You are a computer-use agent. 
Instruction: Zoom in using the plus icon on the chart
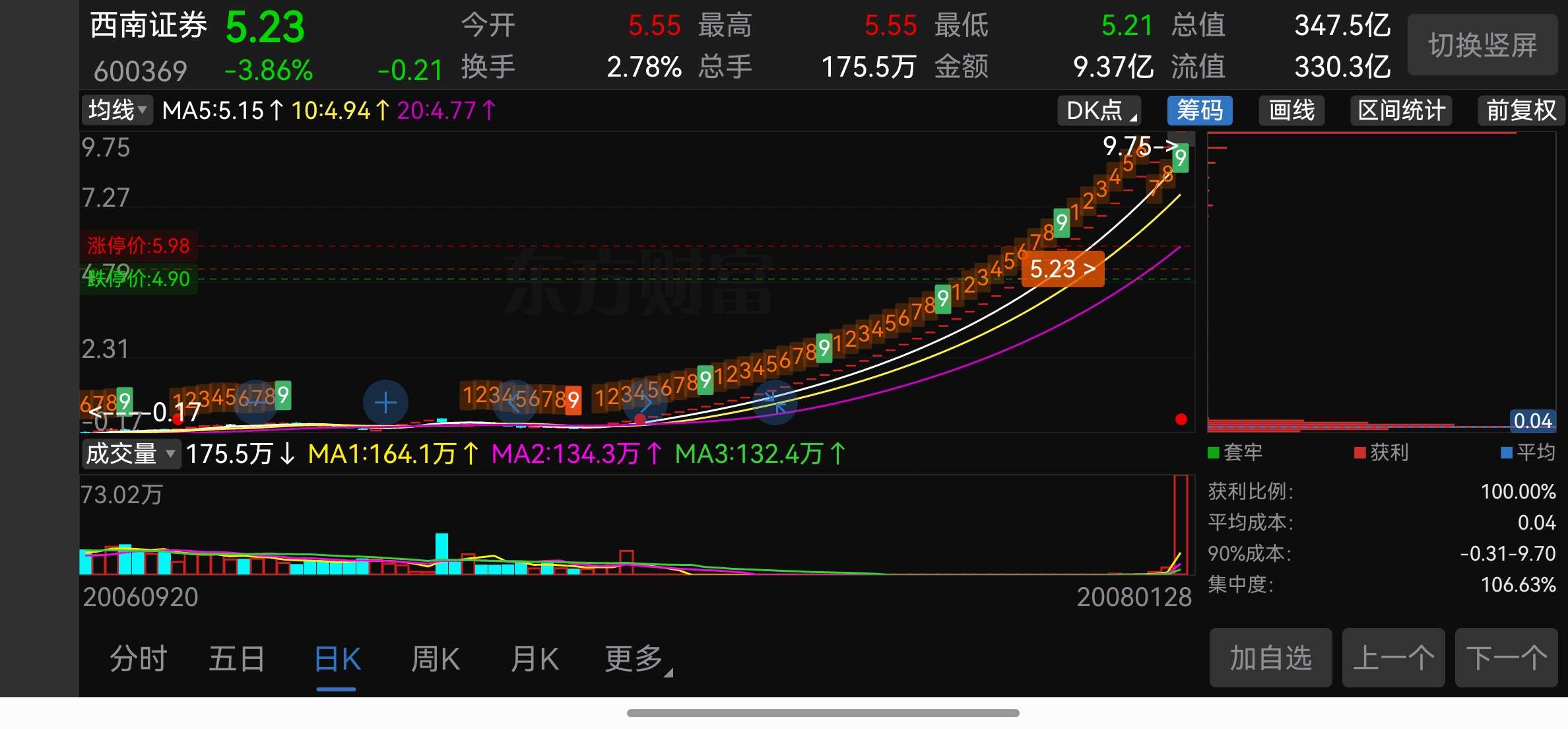tap(386, 401)
